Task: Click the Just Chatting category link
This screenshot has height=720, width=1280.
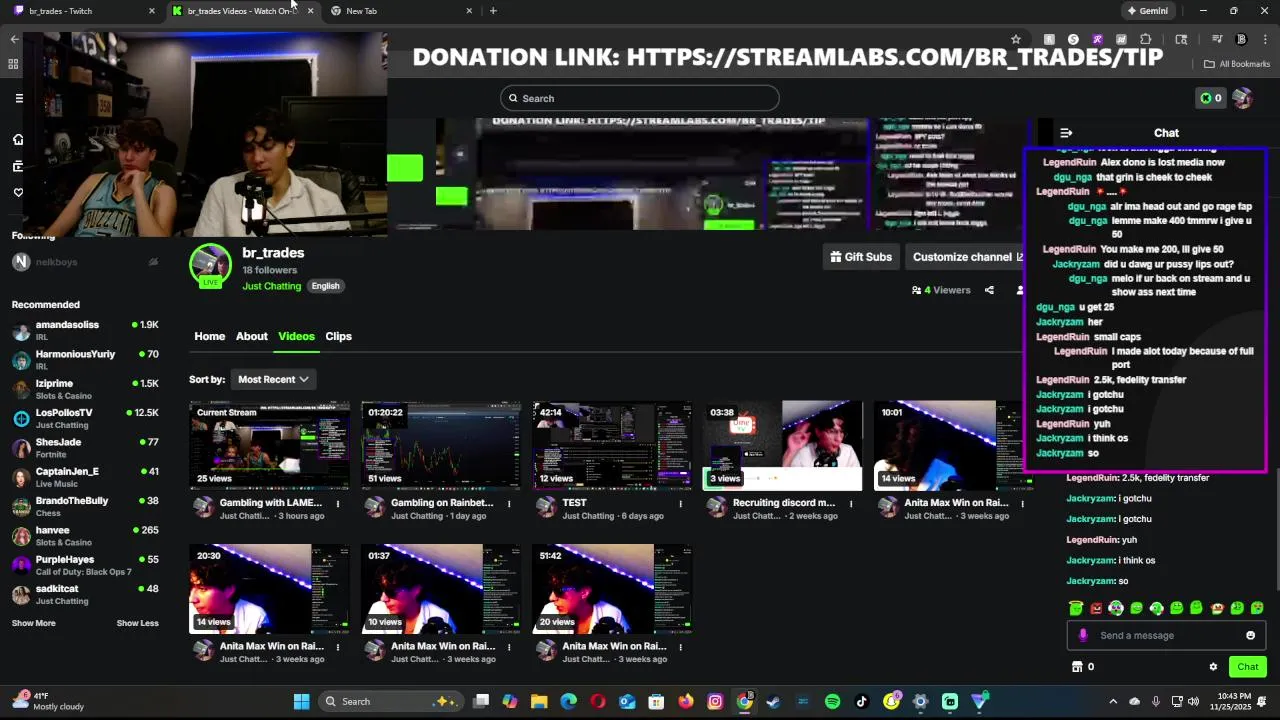Action: pos(271,286)
